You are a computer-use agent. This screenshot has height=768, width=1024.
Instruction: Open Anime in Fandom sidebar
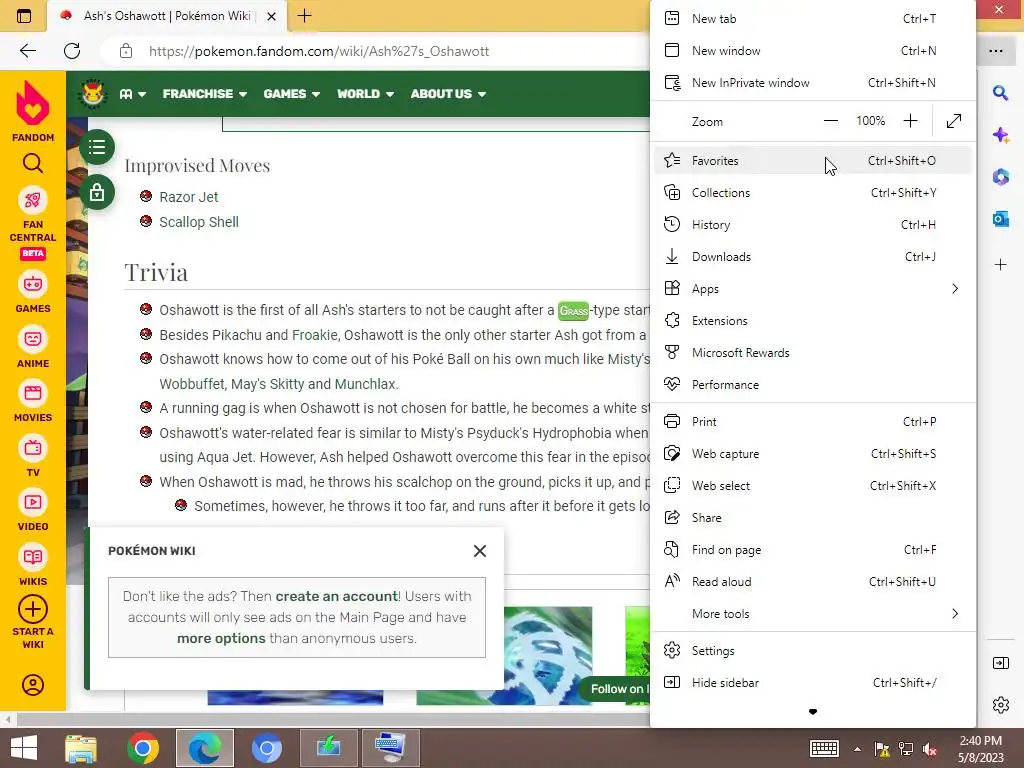[33, 348]
